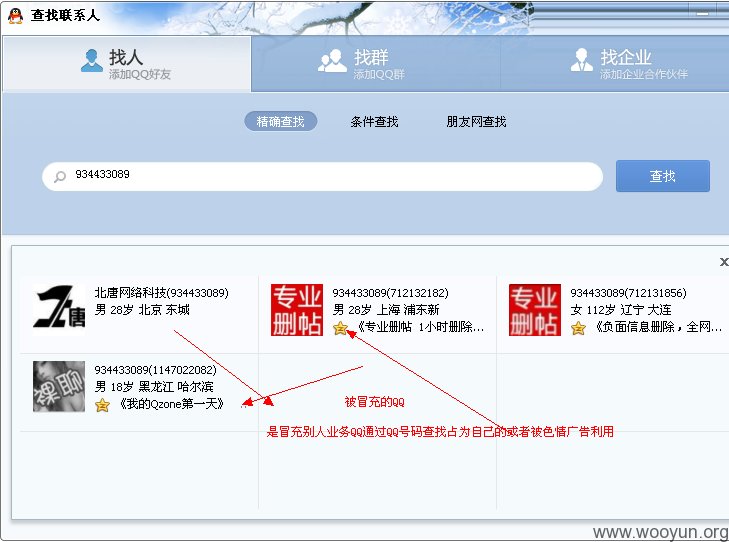Open 专业删帖 avatar for account 712131856
The width and height of the screenshot is (729, 542).
pyautogui.click(x=535, y=310)
